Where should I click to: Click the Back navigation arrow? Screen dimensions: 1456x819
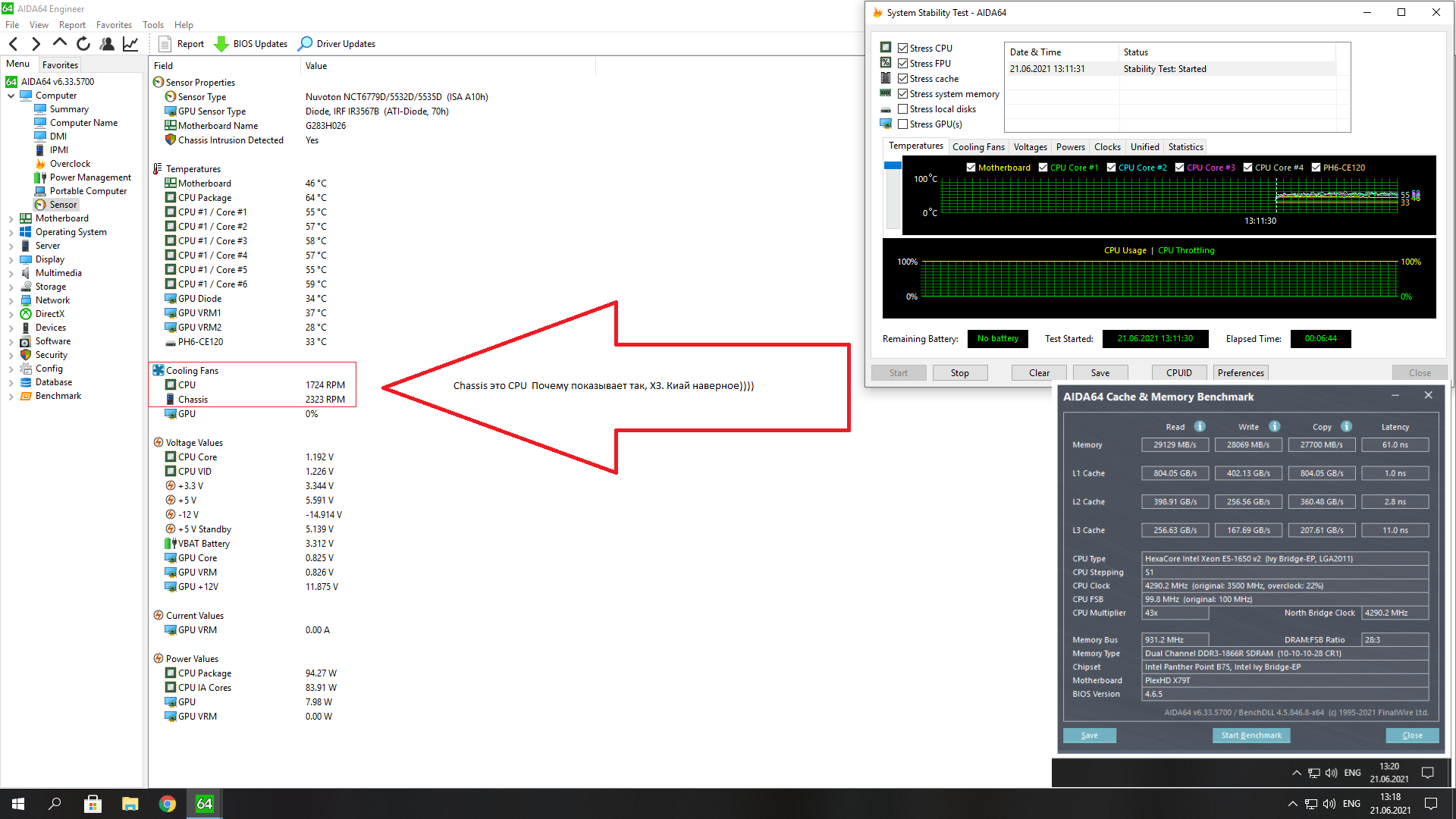13,44
